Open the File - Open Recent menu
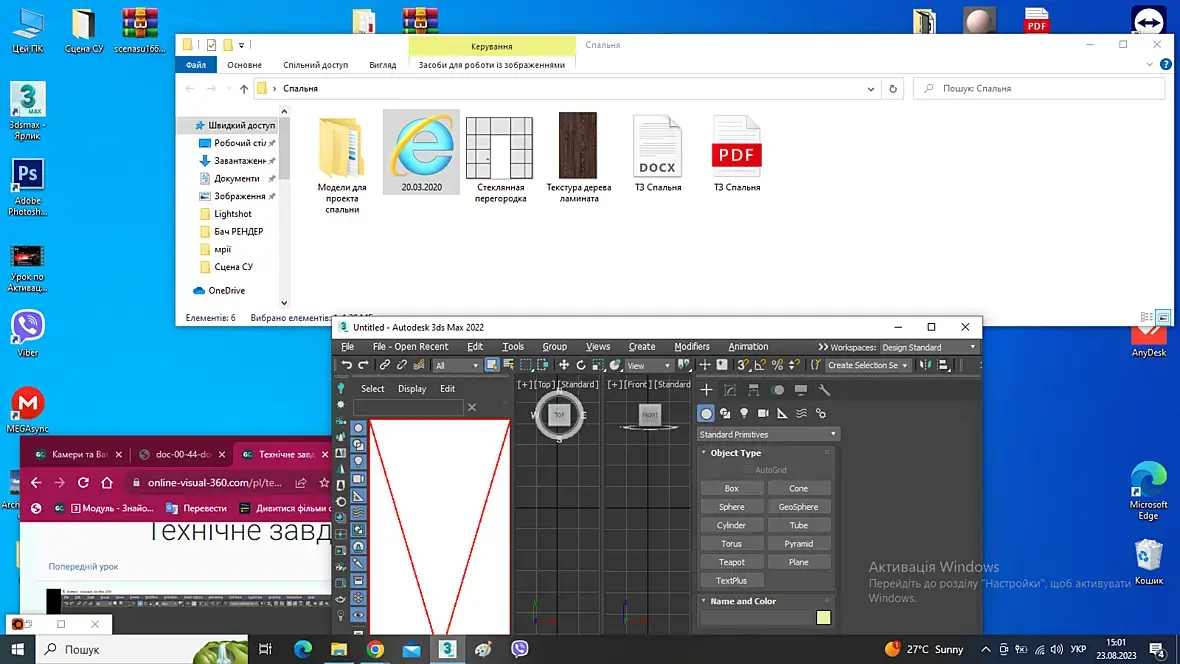 (410, 346)
